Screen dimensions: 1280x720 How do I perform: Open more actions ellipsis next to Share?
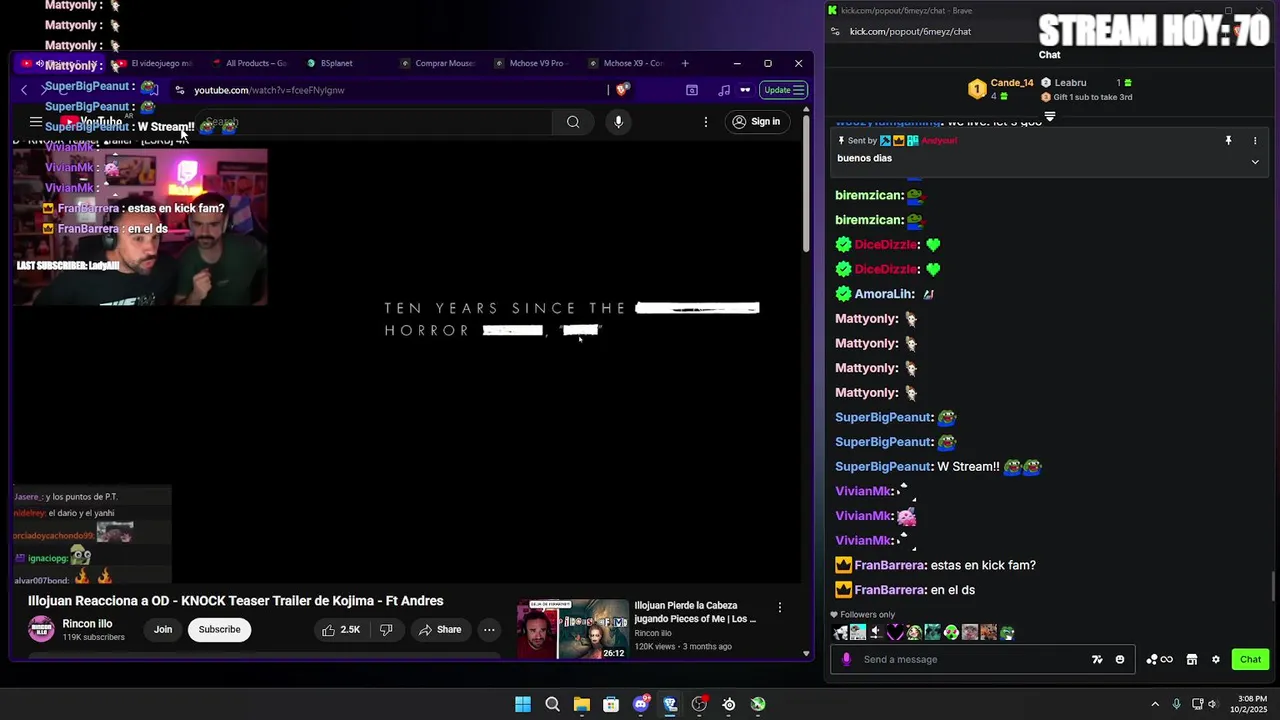(489, 630)
